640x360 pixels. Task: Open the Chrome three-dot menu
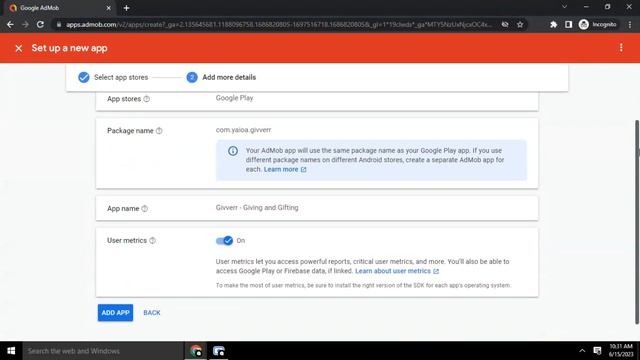630,24
